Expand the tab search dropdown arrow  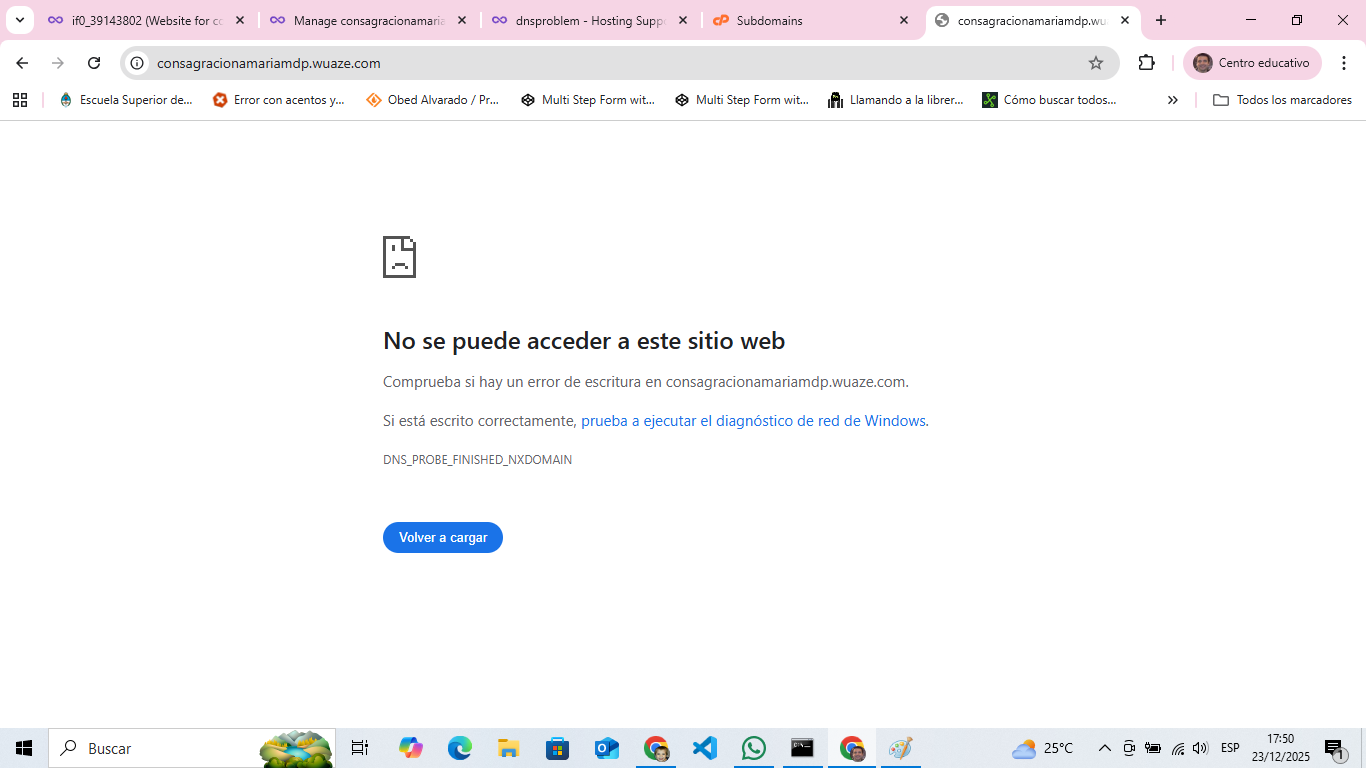tap(20, 20)
